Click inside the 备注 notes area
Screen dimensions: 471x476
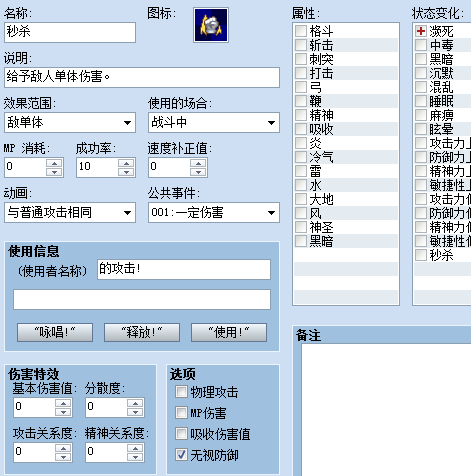(x=386, y=410)
